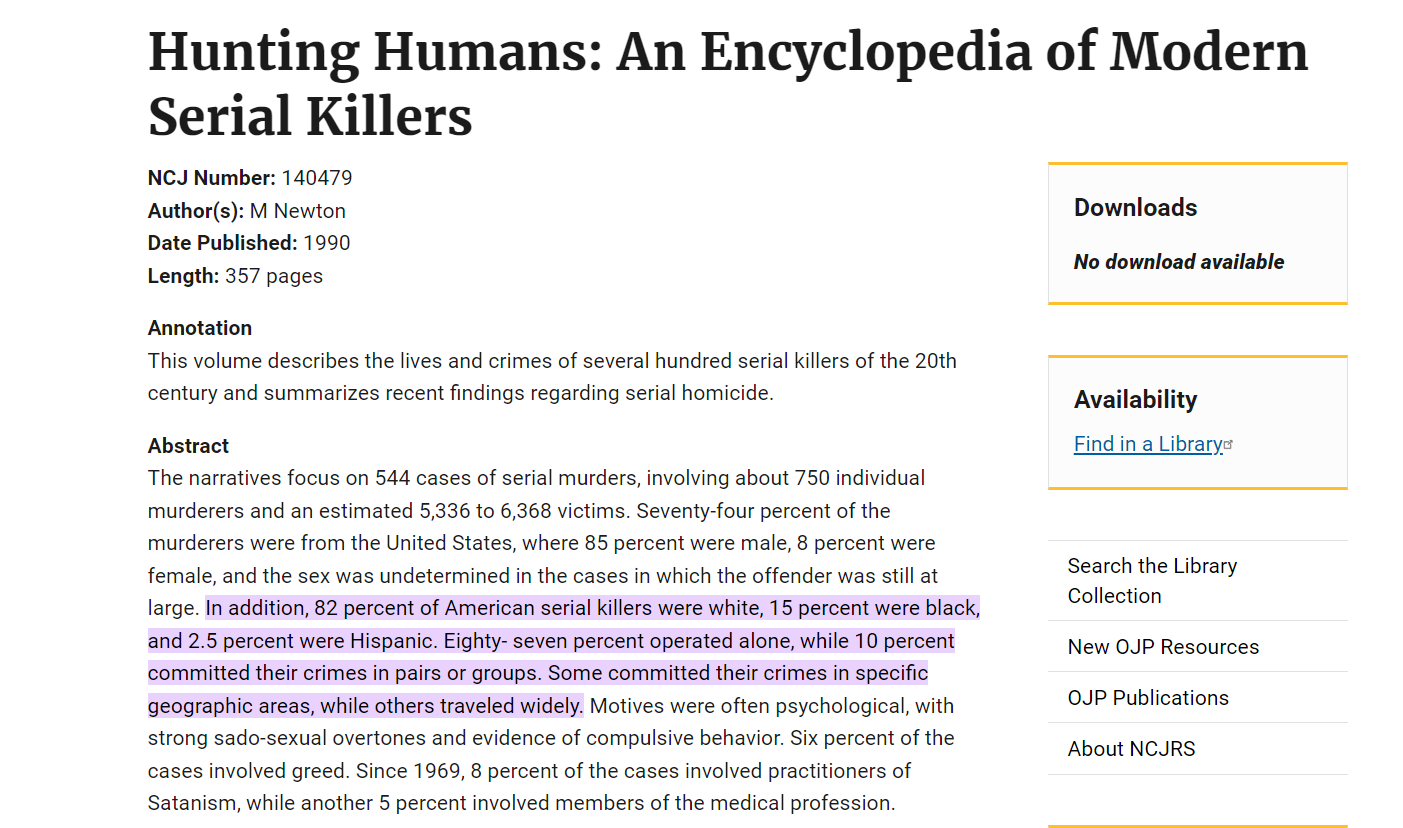
Task: Click the Availability panel heading
Action: [x=1135, y=399]
